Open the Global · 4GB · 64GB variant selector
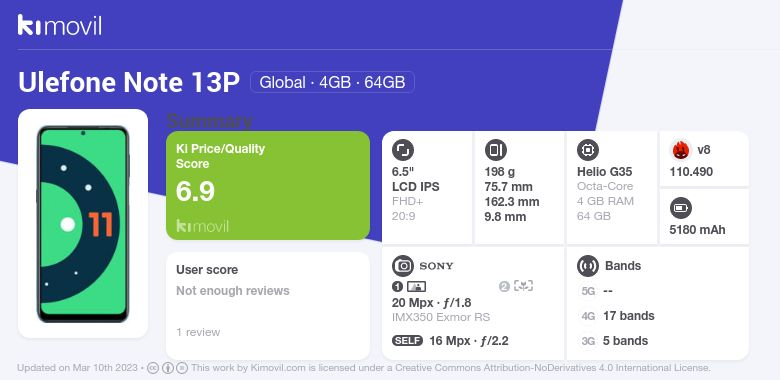Viewport: 780px width, 380px height. (332, 82)
